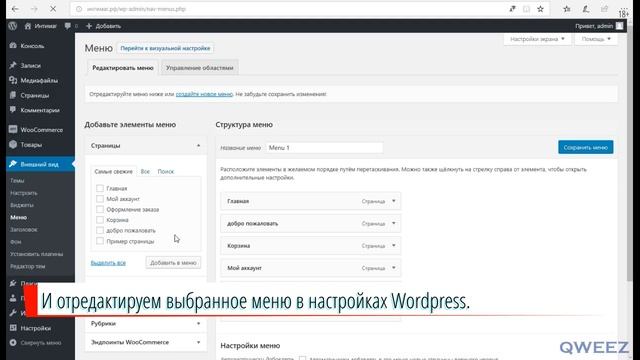Expand Корзина menu item arrow
The width and height of the screenshot is (640, 360).
point(393,246)
